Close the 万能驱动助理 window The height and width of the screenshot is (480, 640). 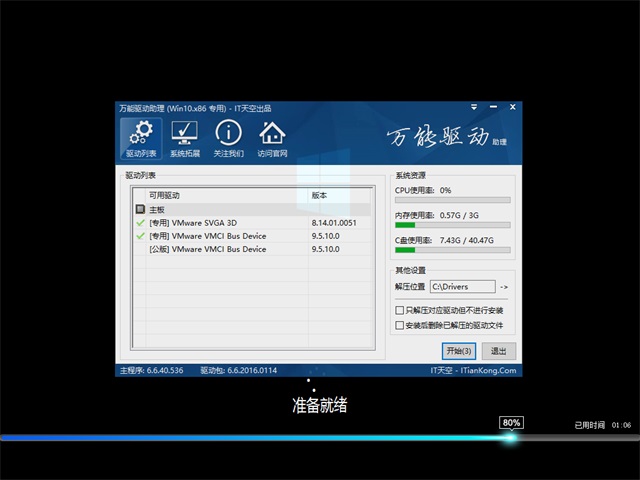pos(512,108)
